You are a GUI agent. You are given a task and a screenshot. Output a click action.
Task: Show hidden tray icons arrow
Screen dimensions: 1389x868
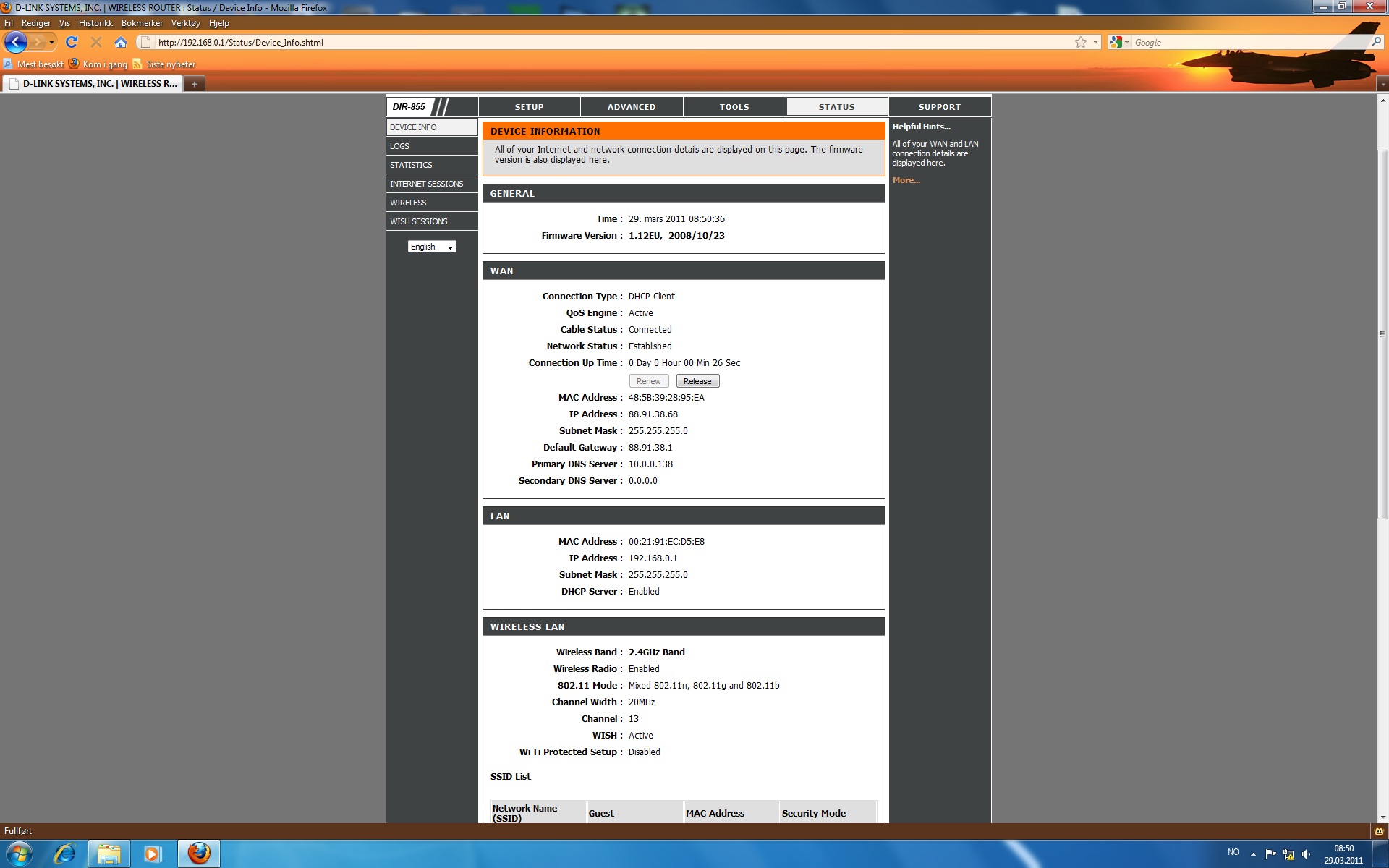[1254, 854]
